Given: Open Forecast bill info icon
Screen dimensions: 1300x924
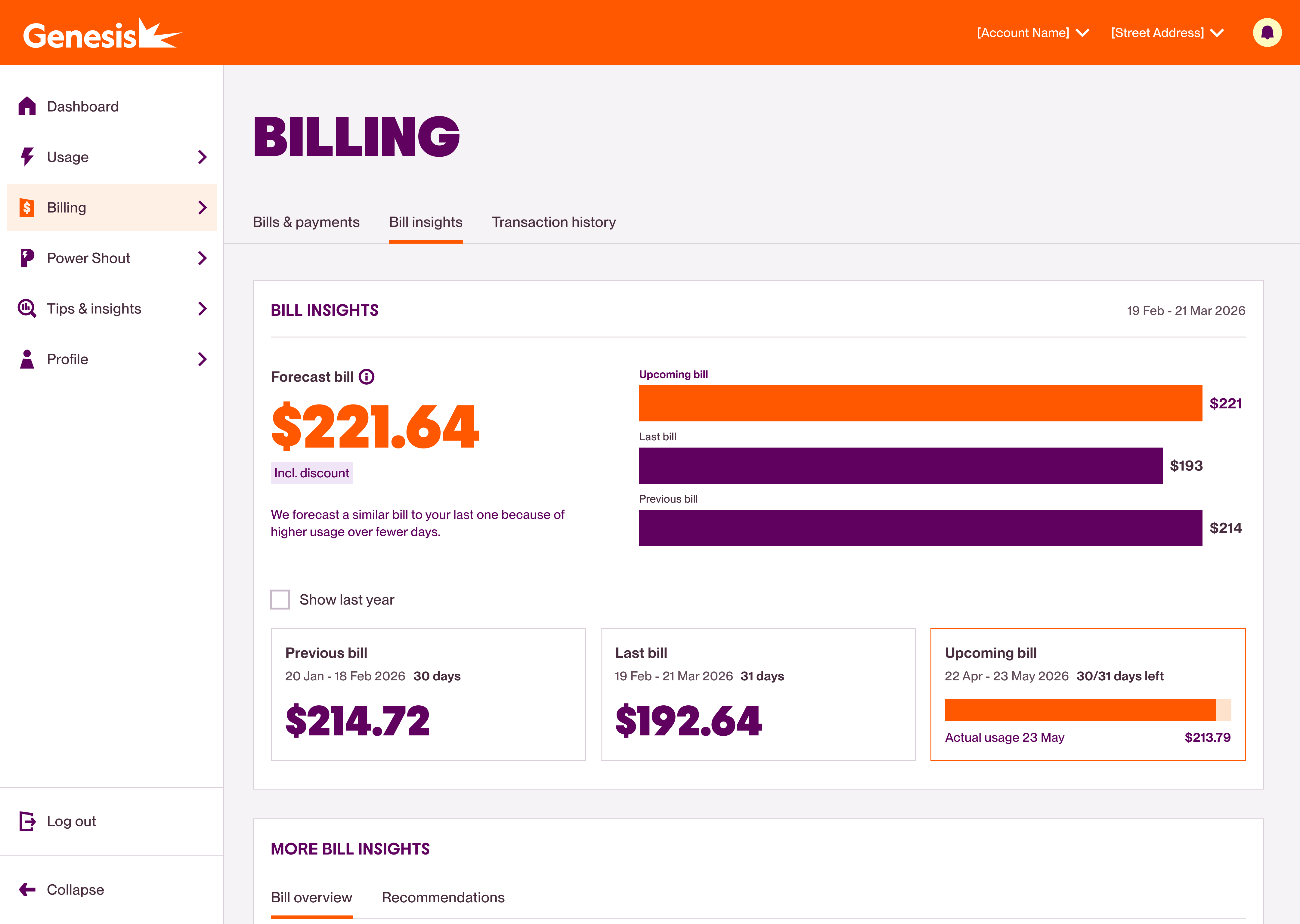Looking at the screenshot, I should click(367, 377).
